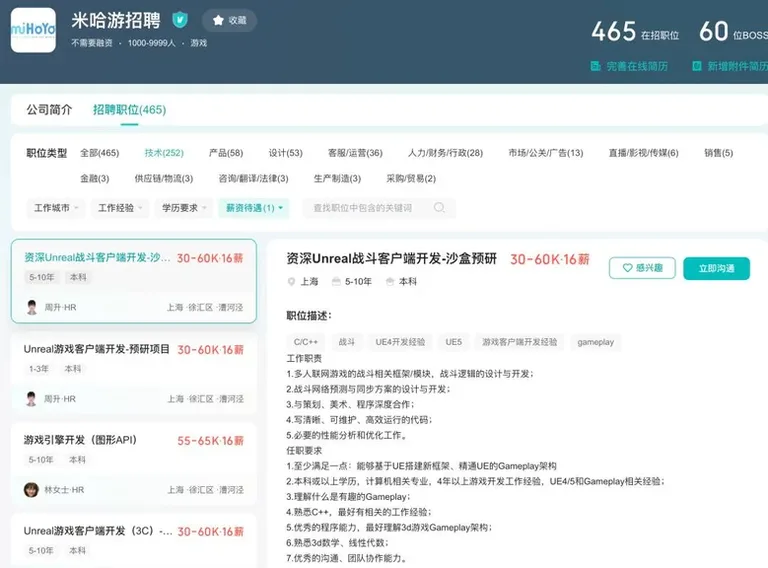Switch to 公司简介 tab
Screen dimensions: 768x568
point(49,110)
